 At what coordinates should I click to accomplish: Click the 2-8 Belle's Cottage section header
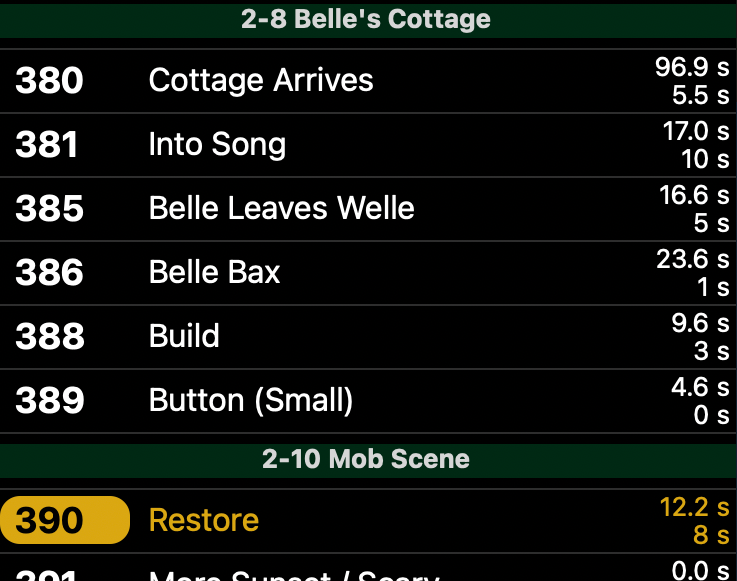coord(366,19)
